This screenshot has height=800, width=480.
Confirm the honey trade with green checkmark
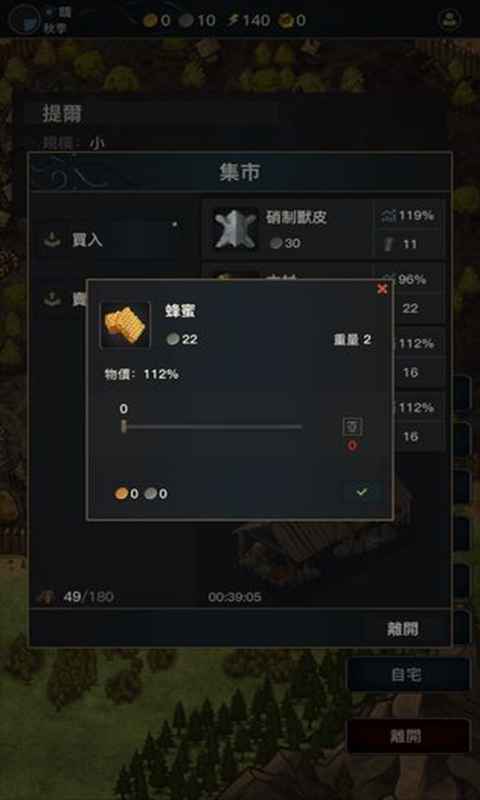[x=362, y=492]
